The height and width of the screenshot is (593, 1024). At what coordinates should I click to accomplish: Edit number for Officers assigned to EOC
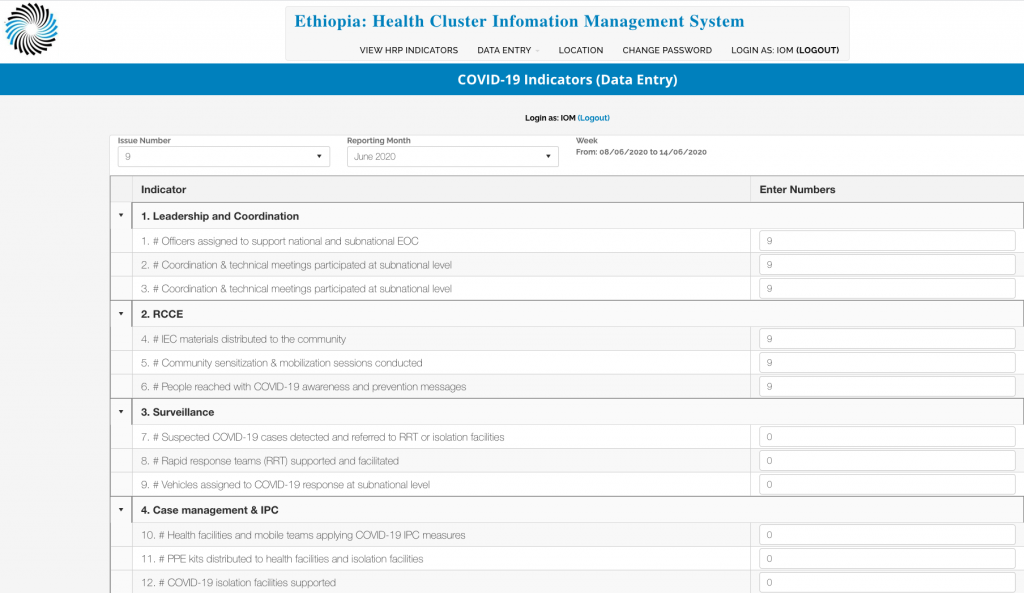click(887, 241)
